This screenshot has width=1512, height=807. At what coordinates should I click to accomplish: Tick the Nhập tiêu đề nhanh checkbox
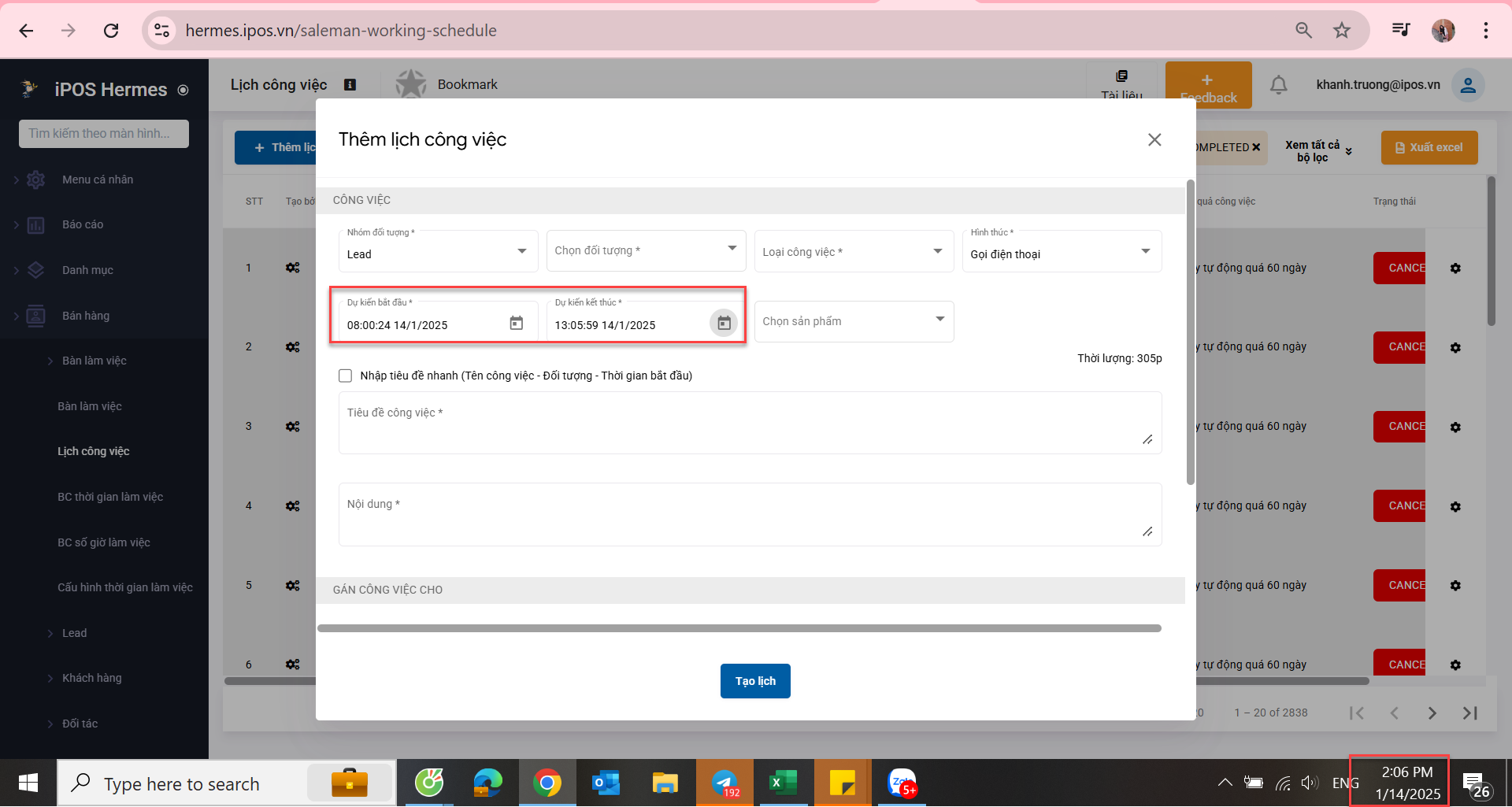345,376
